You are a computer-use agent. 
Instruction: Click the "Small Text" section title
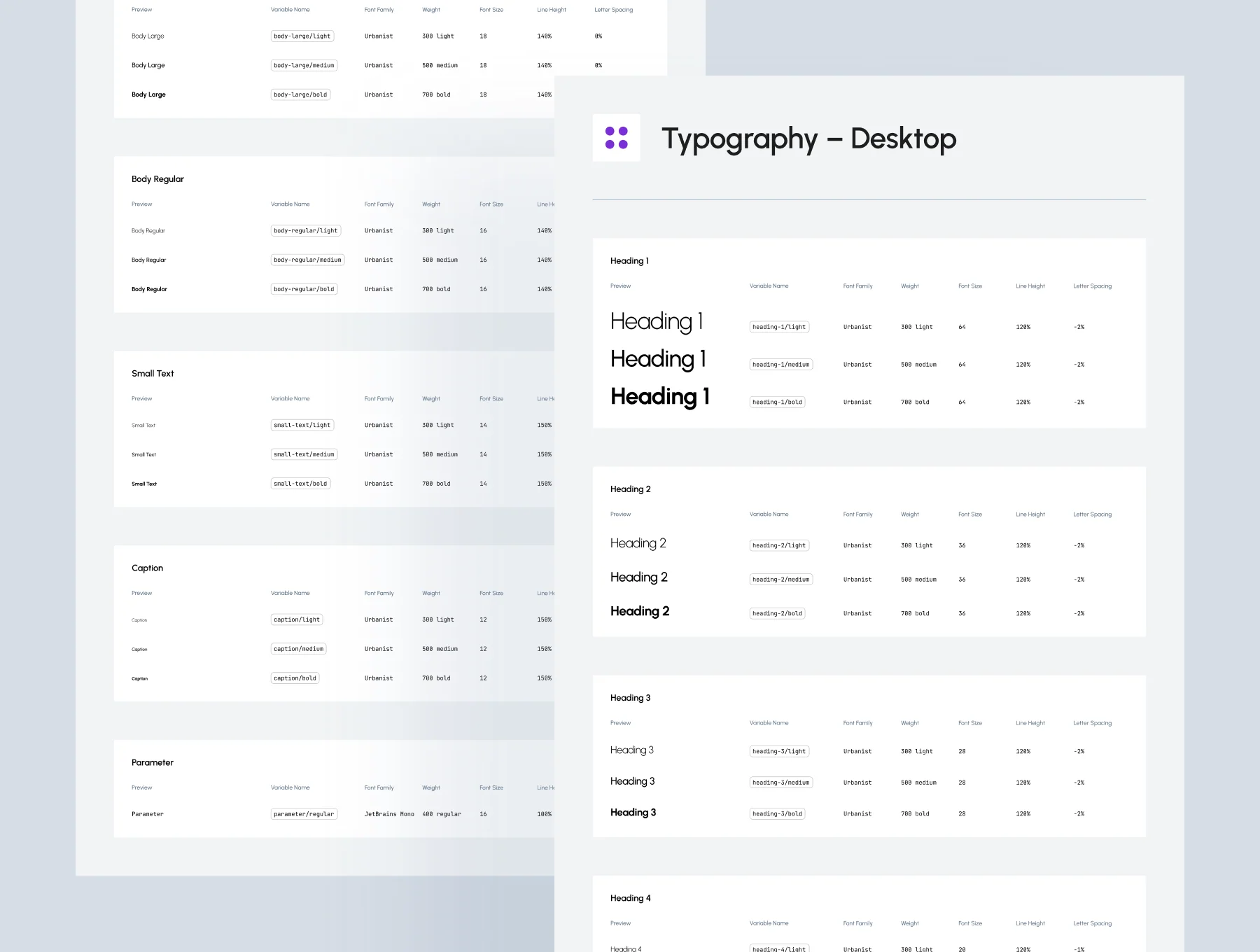tap(153, 374)
